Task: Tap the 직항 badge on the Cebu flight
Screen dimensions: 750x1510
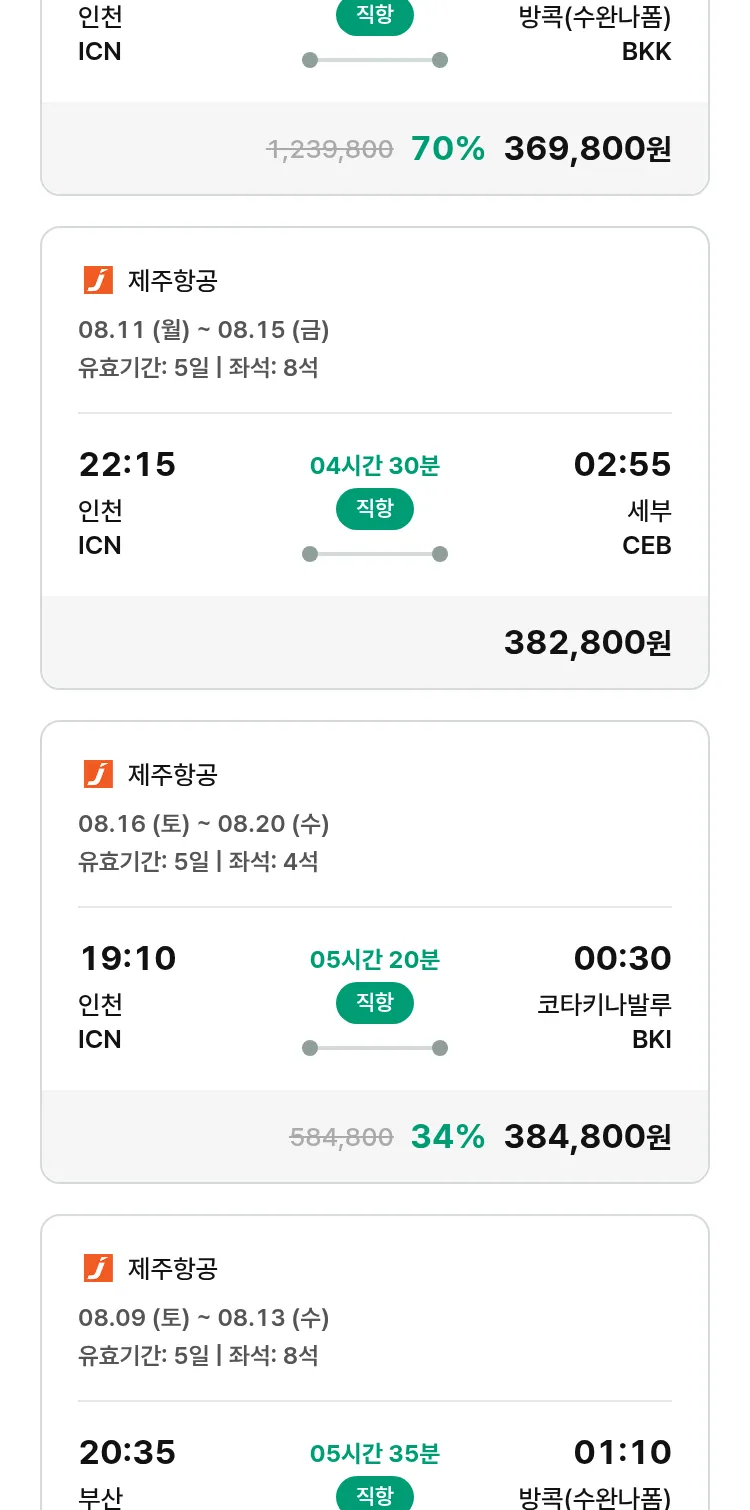Action: pyautogui.click(x=375, y=509)
